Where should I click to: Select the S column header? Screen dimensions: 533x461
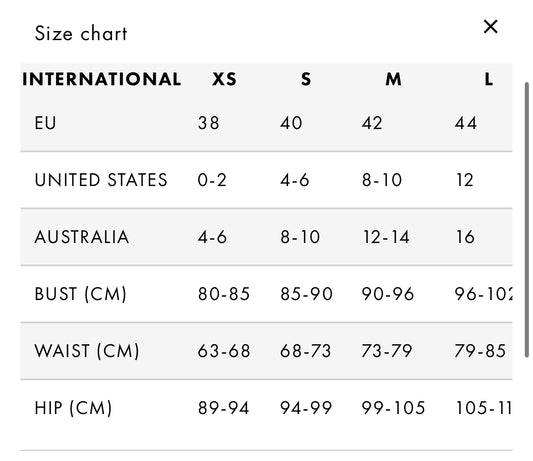[x=306, y=79]
